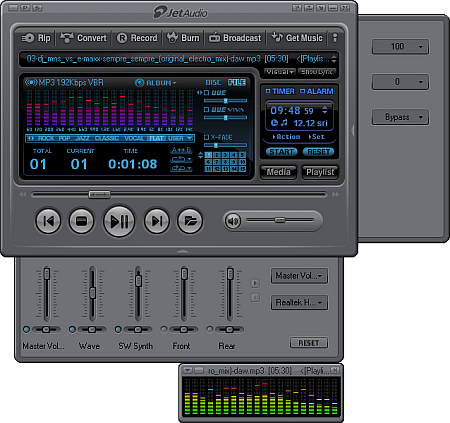This screenshot has height=423, width=450.
Task: Click the sound-wave icon beside MP3 192Kbps
Action: [31, 82]
